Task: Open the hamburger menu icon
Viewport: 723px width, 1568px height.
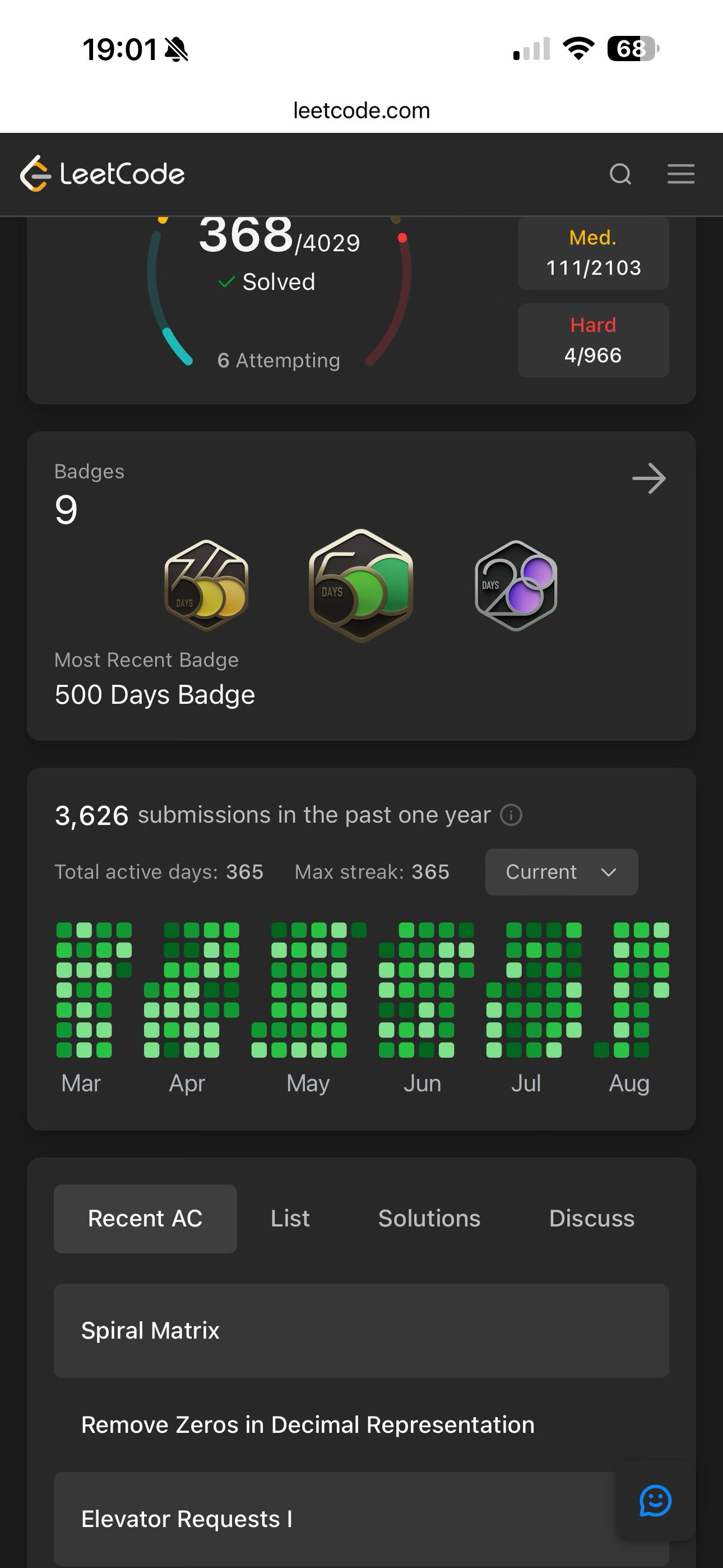Action: pos(680,174)
